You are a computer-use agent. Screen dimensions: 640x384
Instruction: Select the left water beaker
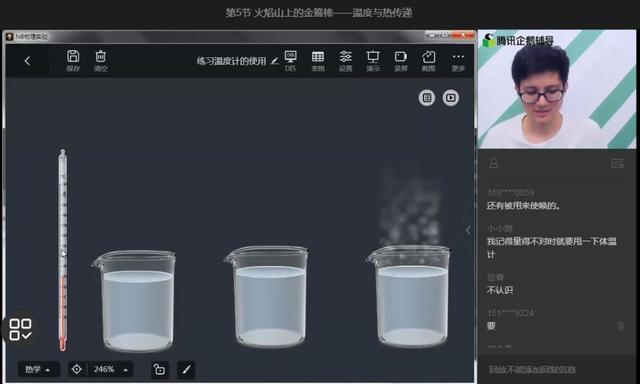(135, 301)
